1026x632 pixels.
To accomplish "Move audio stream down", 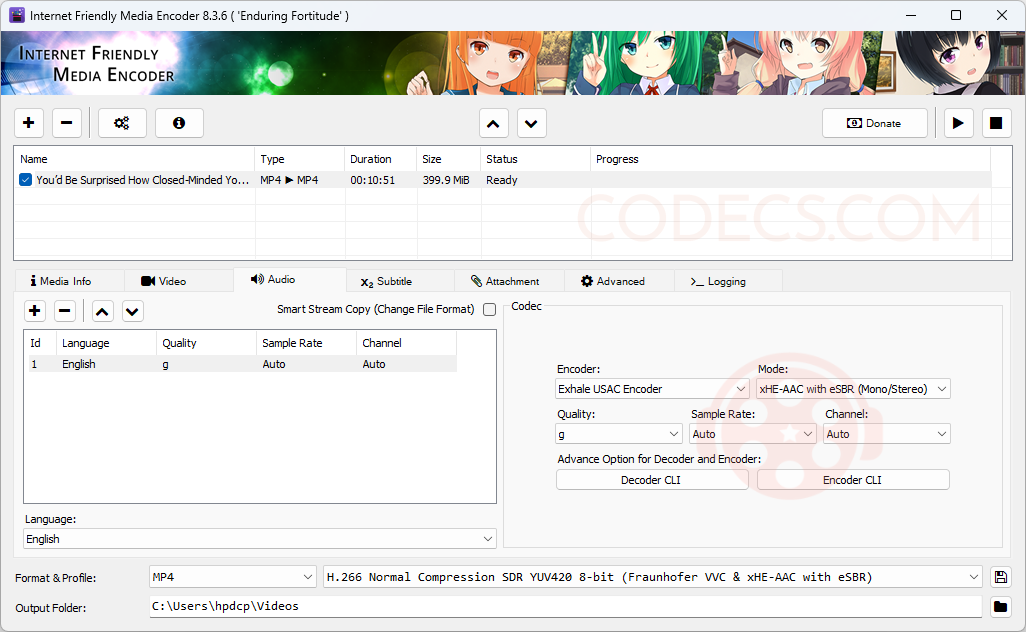I will point(132,311).
